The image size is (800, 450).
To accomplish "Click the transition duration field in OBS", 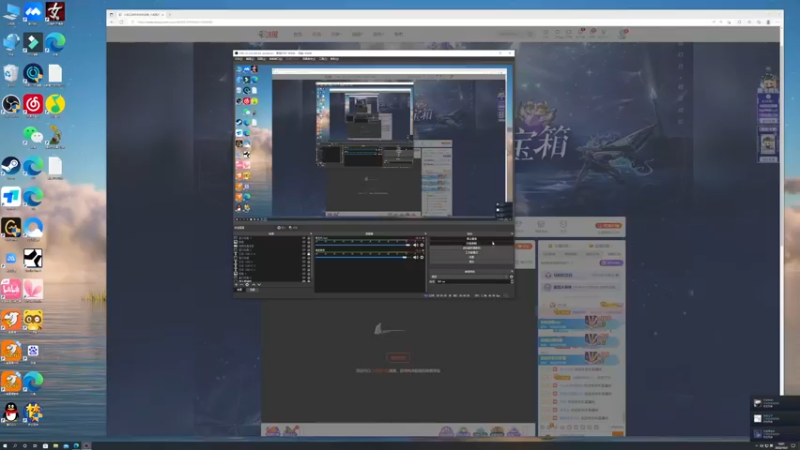I will click(473, 282).
